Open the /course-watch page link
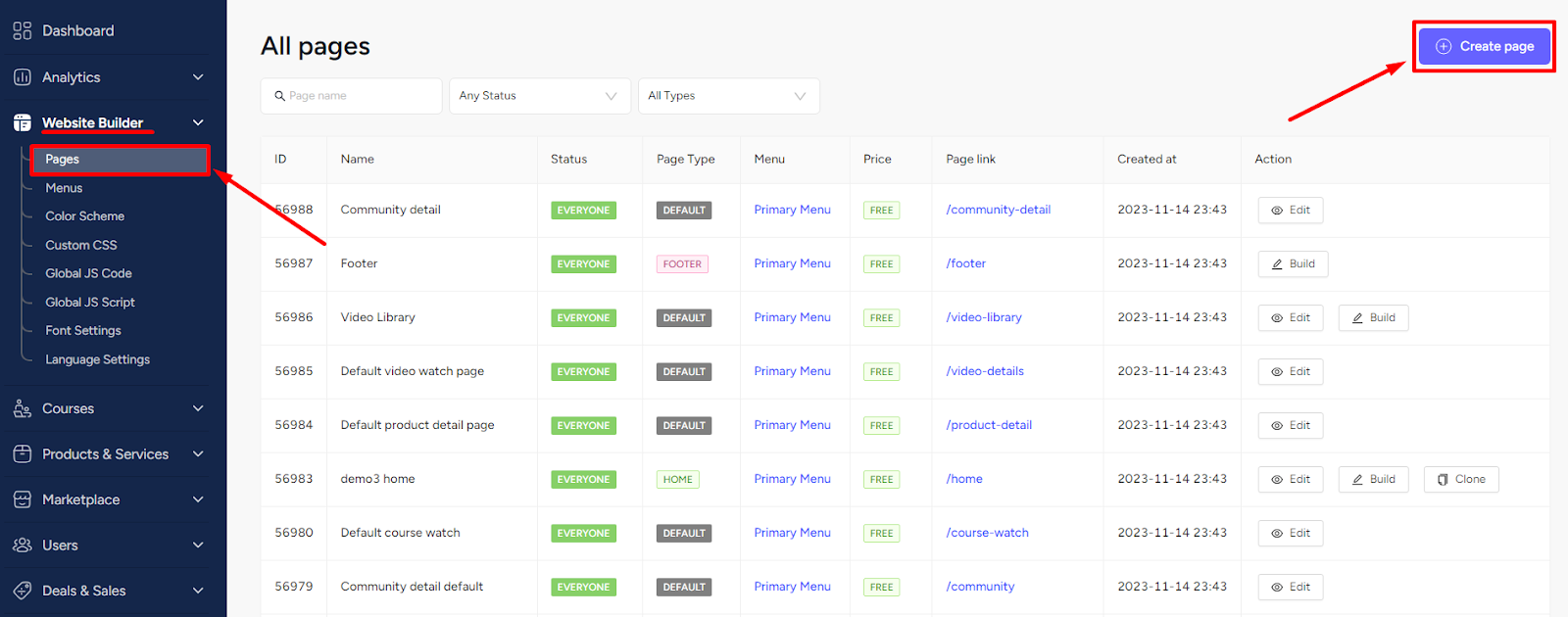Viewport: 1568px width, 617px height. tap(987, 533)
